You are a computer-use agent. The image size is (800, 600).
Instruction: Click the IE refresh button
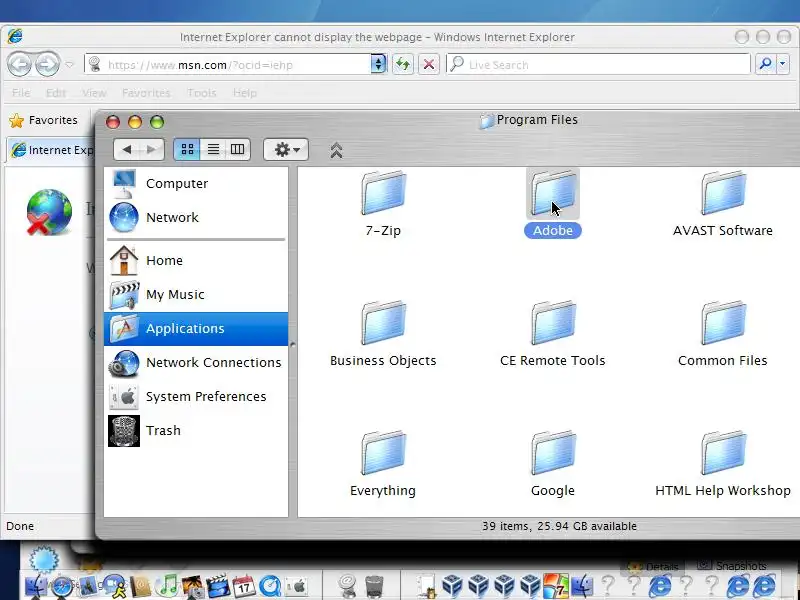point(403,64)
